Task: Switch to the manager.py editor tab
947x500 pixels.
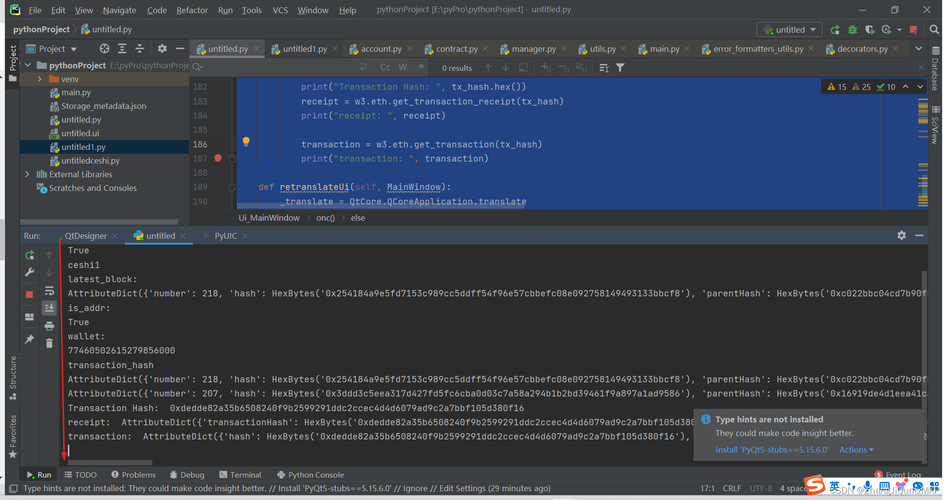Action: tap(533, 49)
